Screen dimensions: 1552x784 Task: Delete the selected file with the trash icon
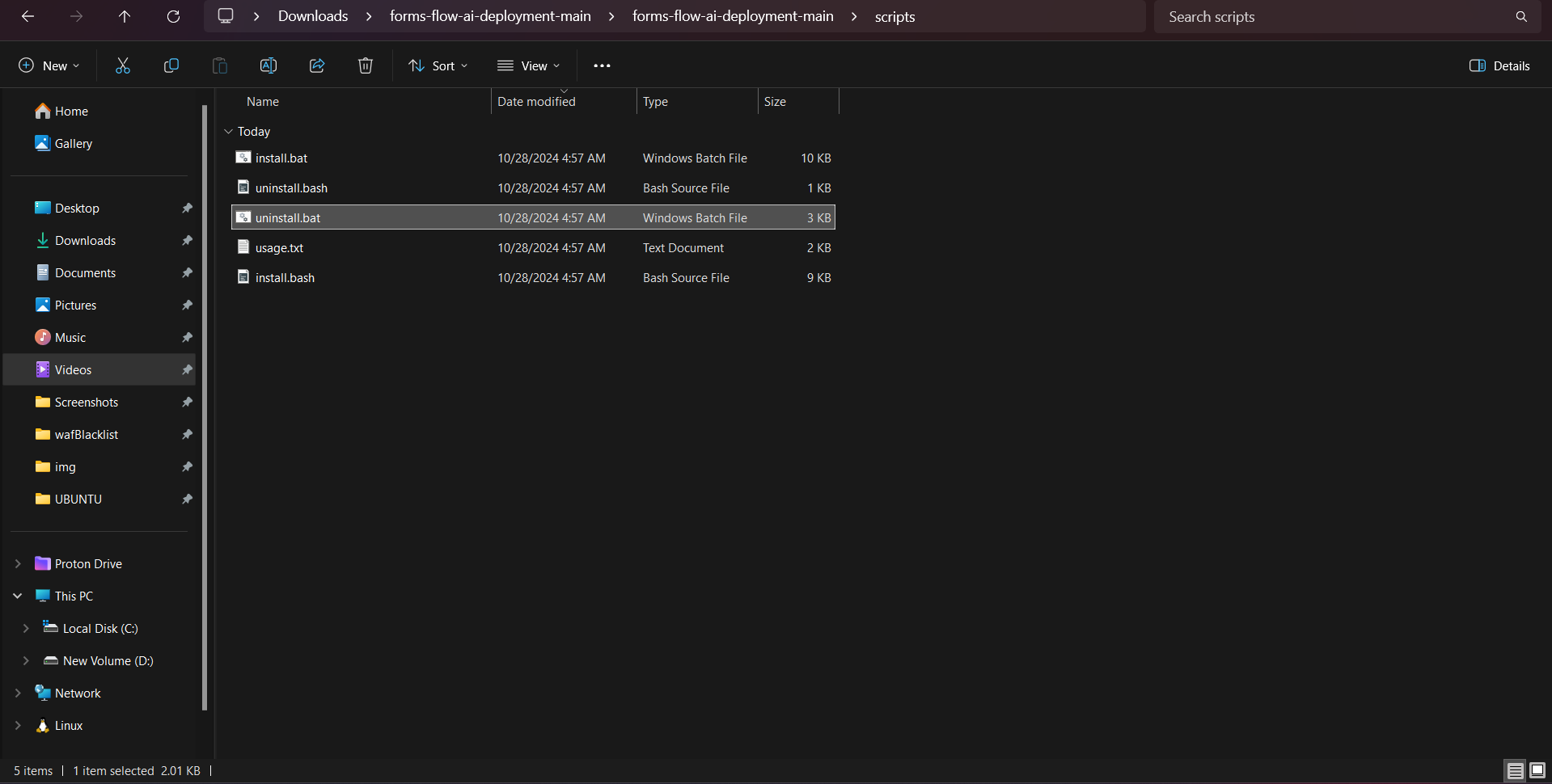(365, 65)
